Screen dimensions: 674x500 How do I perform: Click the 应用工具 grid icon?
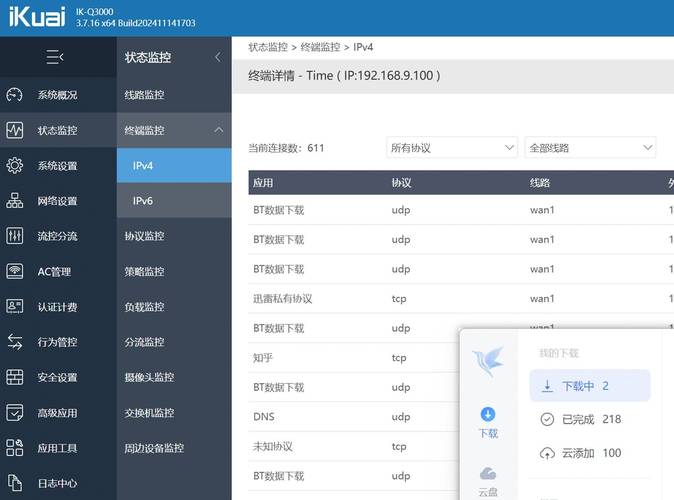15,448
